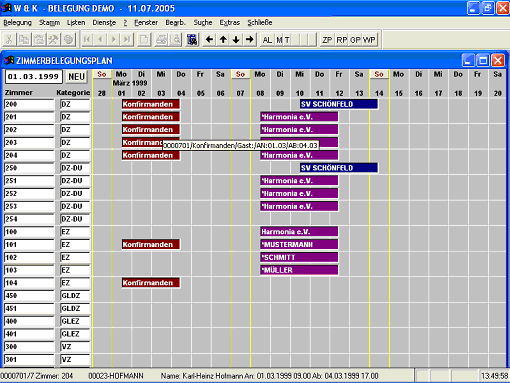Select Konfirmanden booking in room 202
This screenshot has width=510, height=383.
(x=151, y=130)
